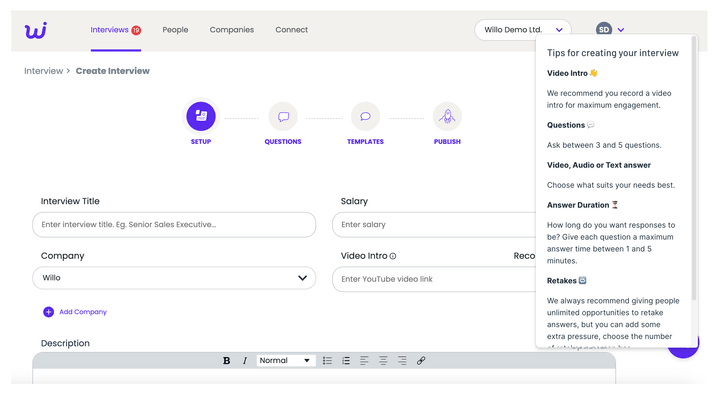
Task: Switch to the People tab
Action: [x=175, y=30]
